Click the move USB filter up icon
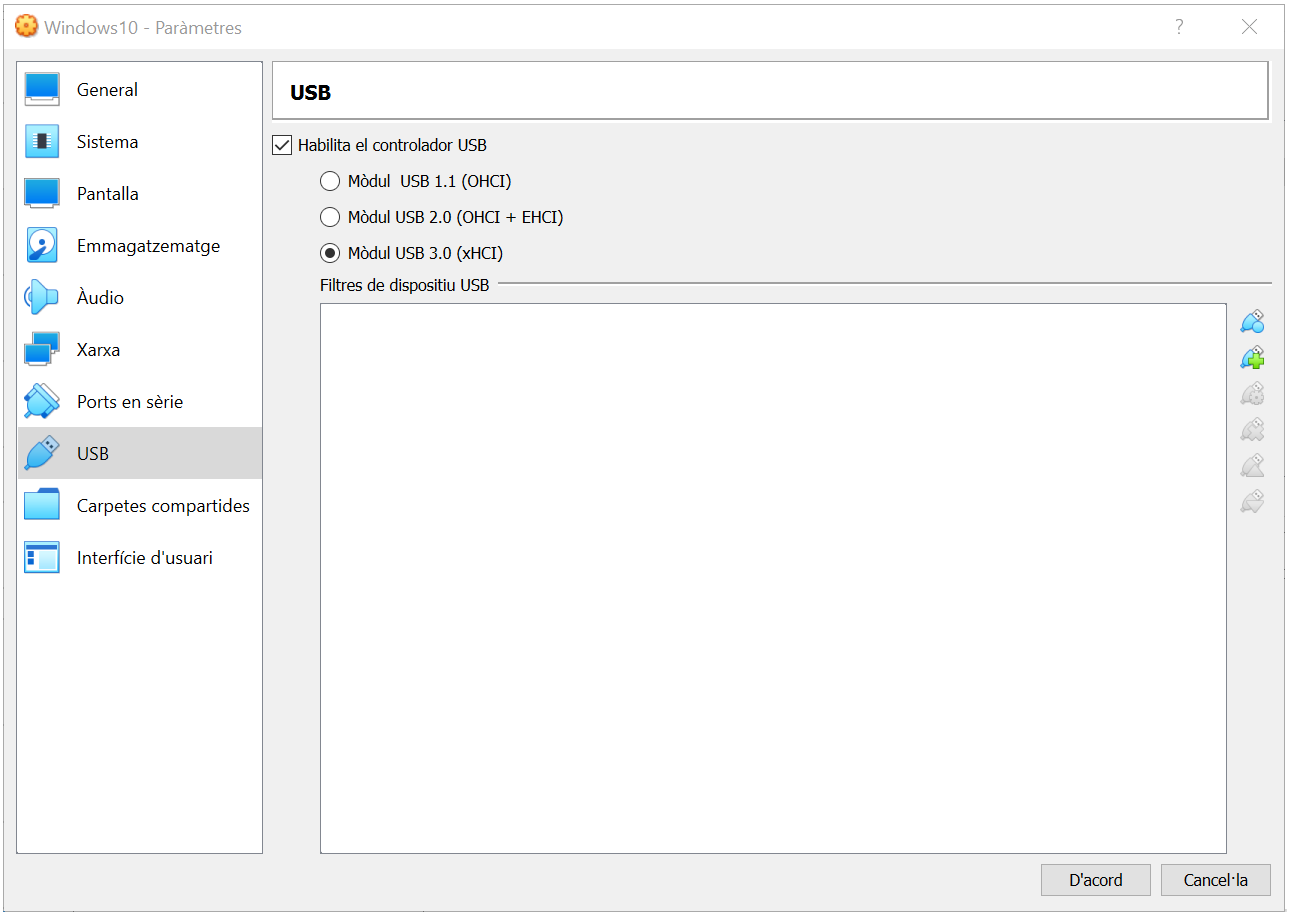Viewport: 1289px width, 916px height. pyautogui.click(x=1252, y=466)
